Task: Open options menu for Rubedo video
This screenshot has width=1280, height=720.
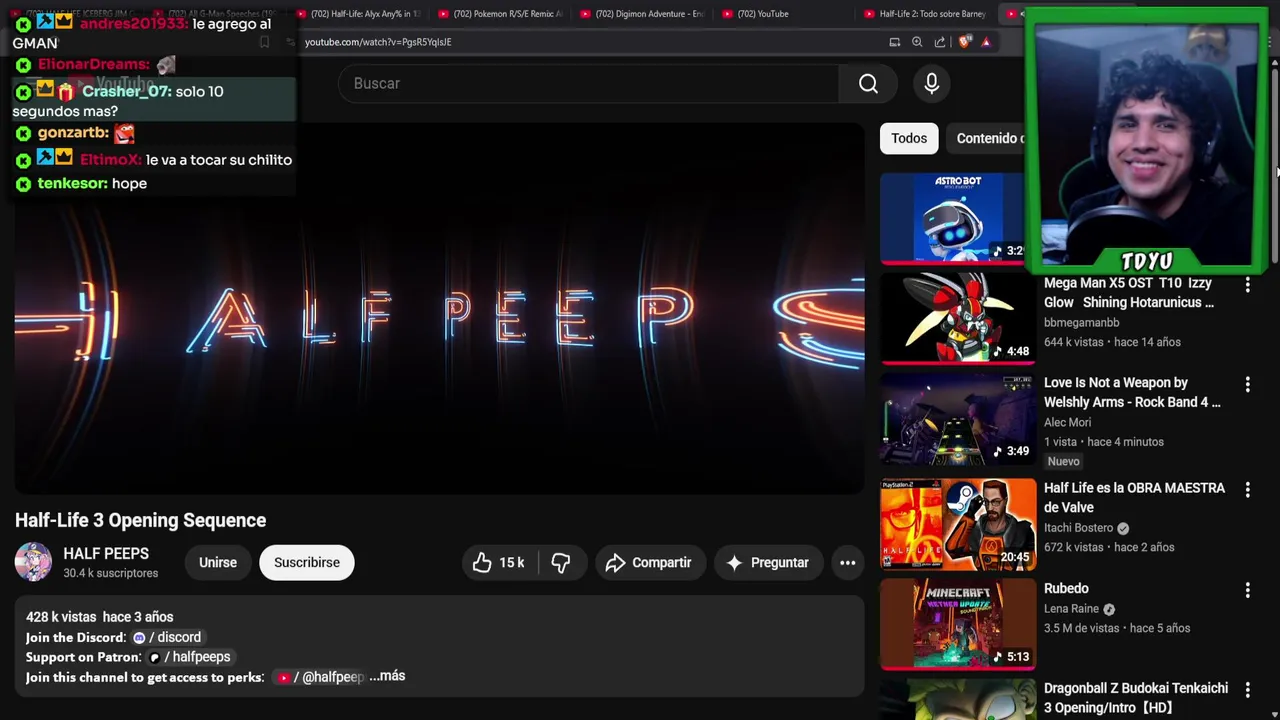Action: [x=1247, y=590]
